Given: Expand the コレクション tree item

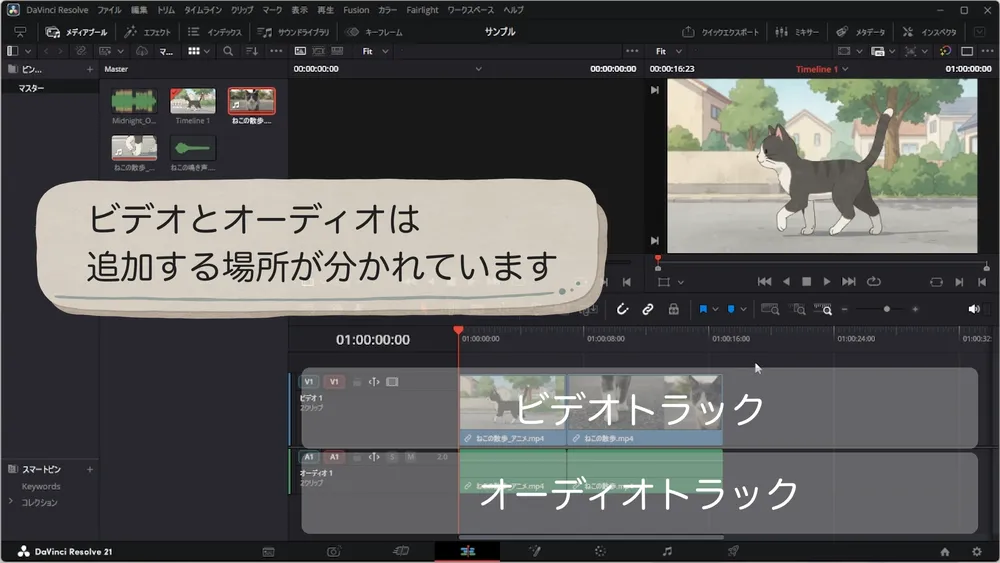Looking at the screenshot, I should (11, 502).
